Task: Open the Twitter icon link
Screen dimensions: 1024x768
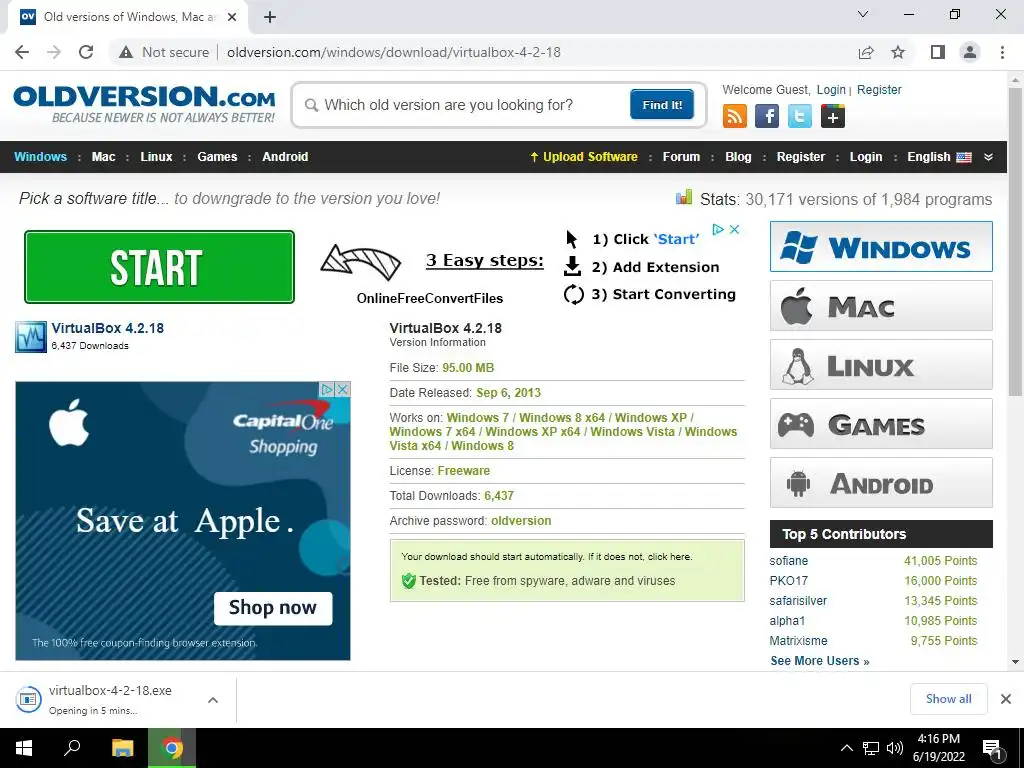Action: click(x=799, y=117)
